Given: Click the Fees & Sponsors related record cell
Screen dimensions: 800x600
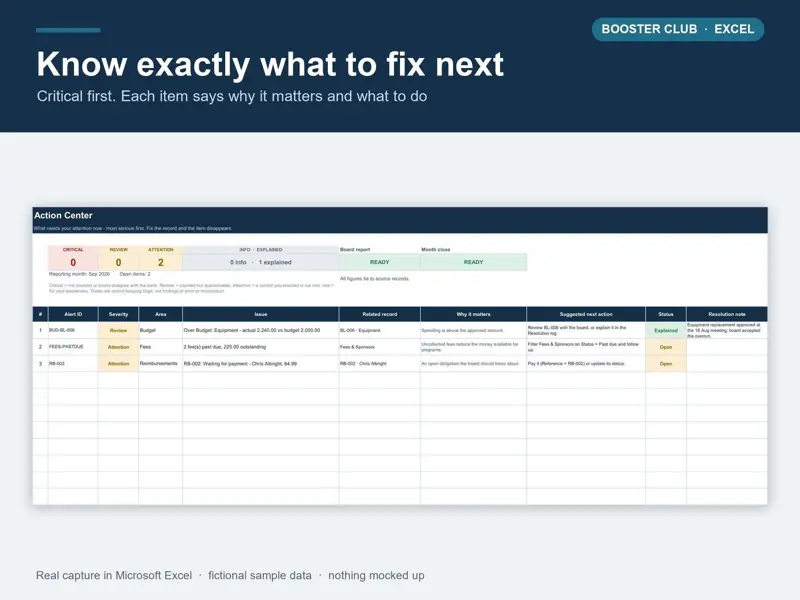Looking at the screenshot, I should 380,347.
